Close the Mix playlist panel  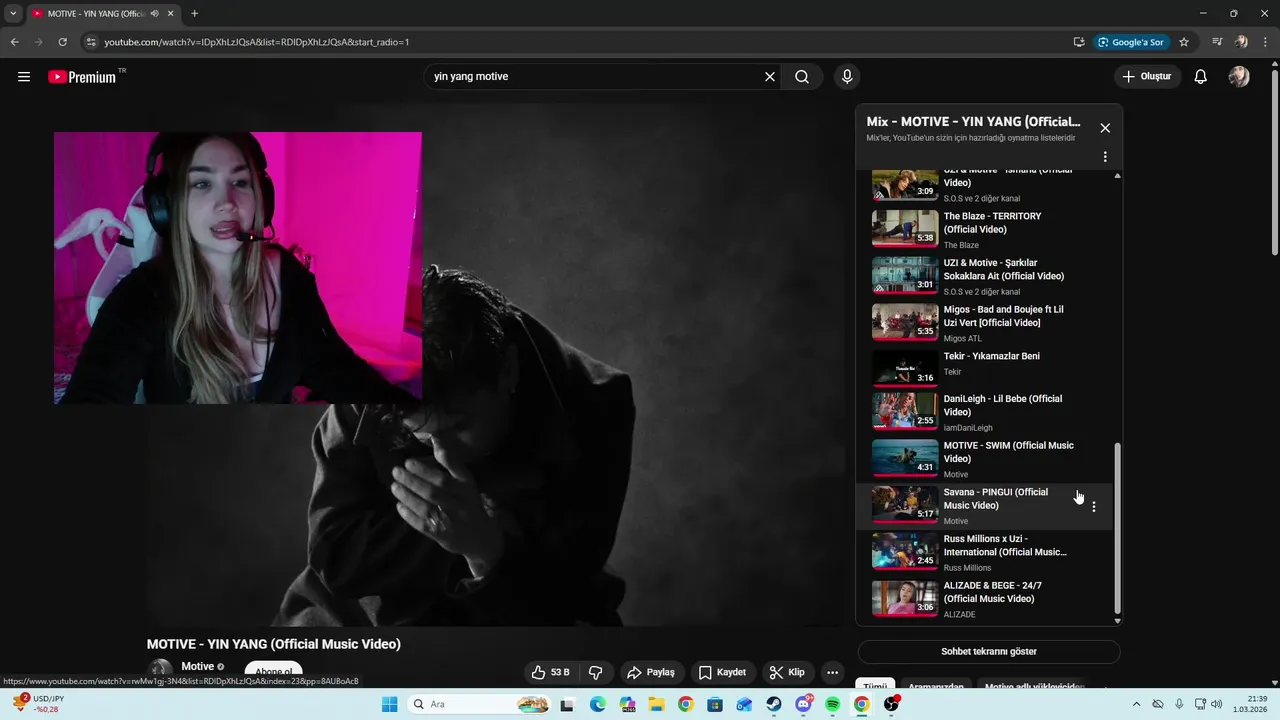coord(1105,128)
